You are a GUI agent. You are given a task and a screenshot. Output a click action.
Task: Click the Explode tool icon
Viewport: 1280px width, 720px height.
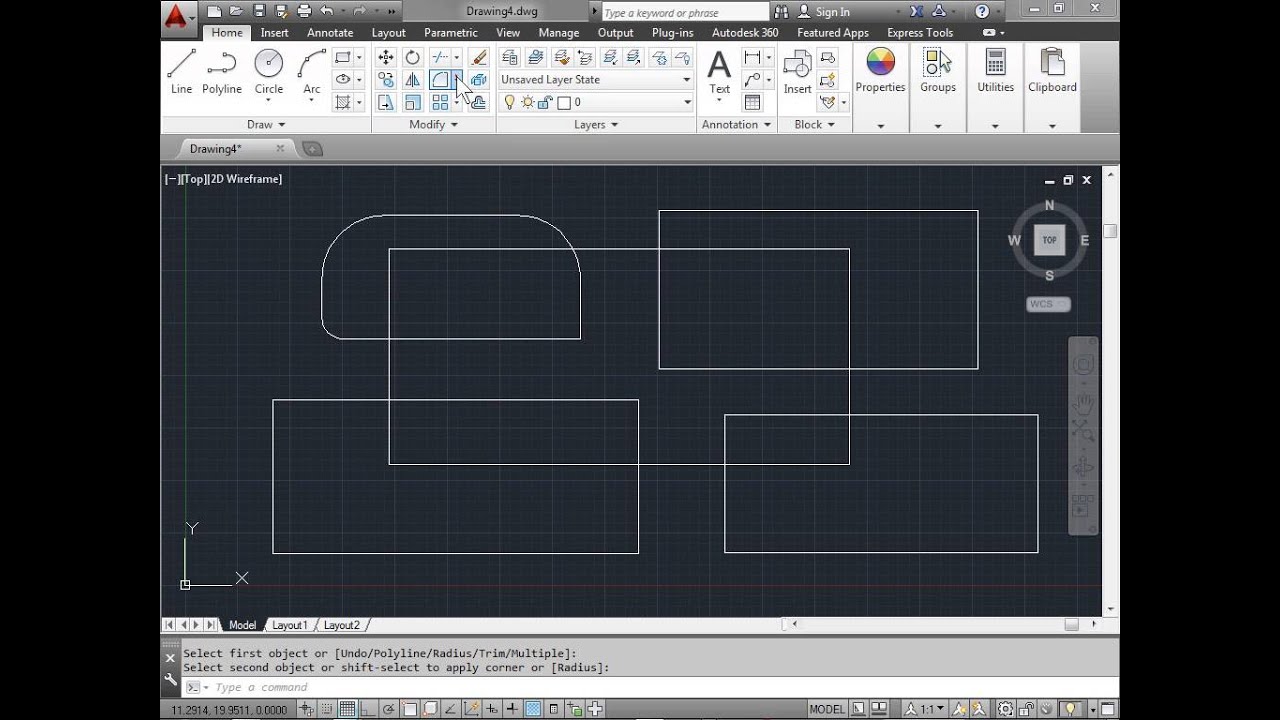479,80
